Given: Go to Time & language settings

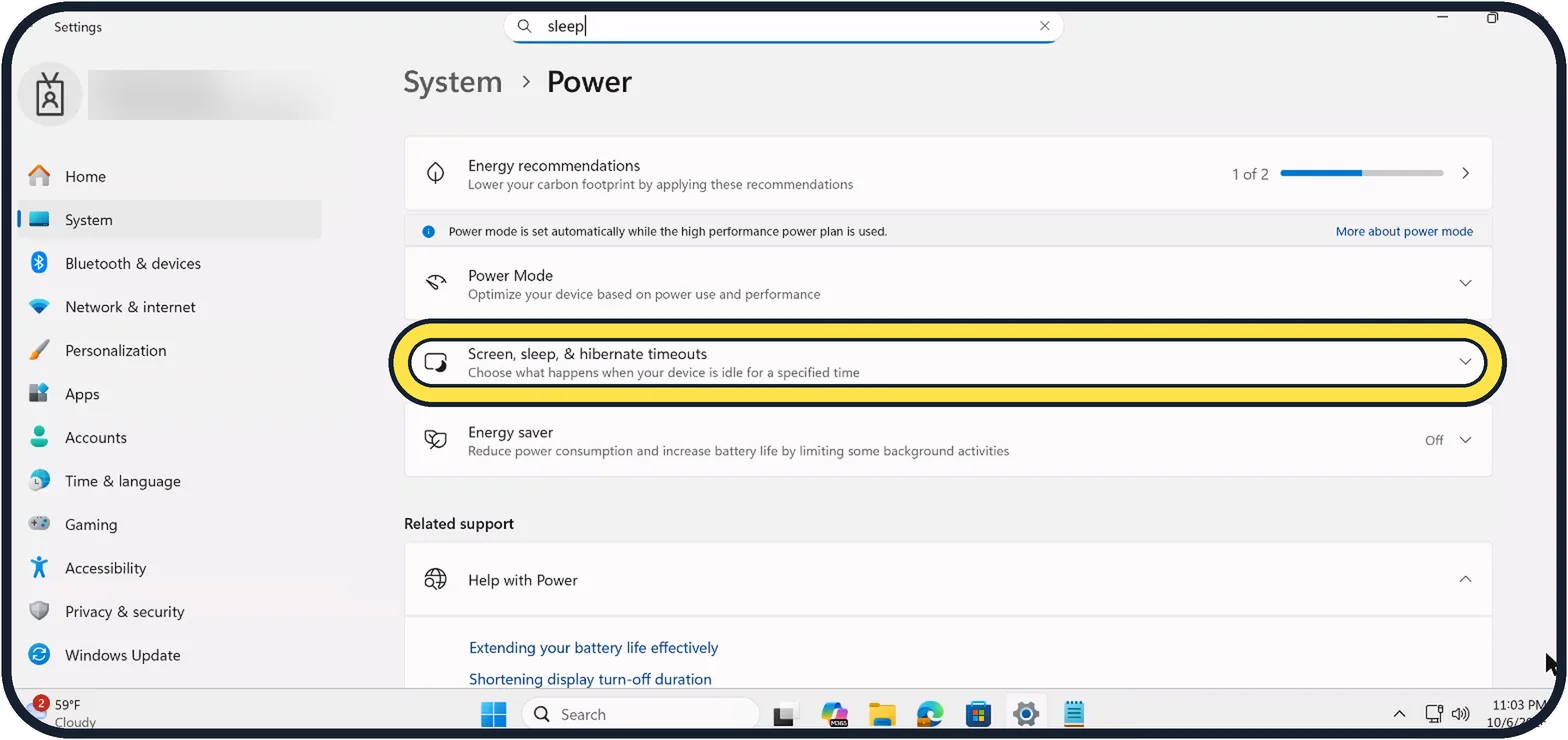Looking at the screenshot, I should 170,481.
